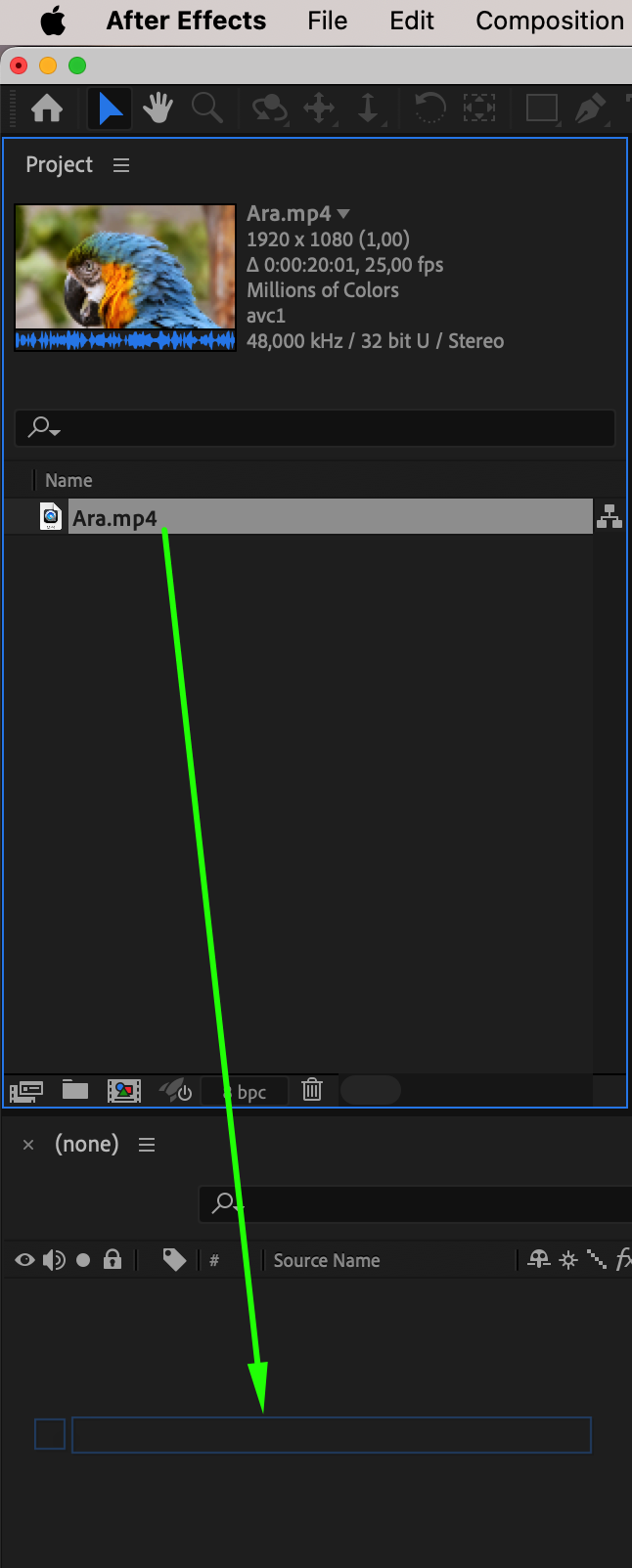
Task: Create a new folder in Project
Action: pos(75,1089)
